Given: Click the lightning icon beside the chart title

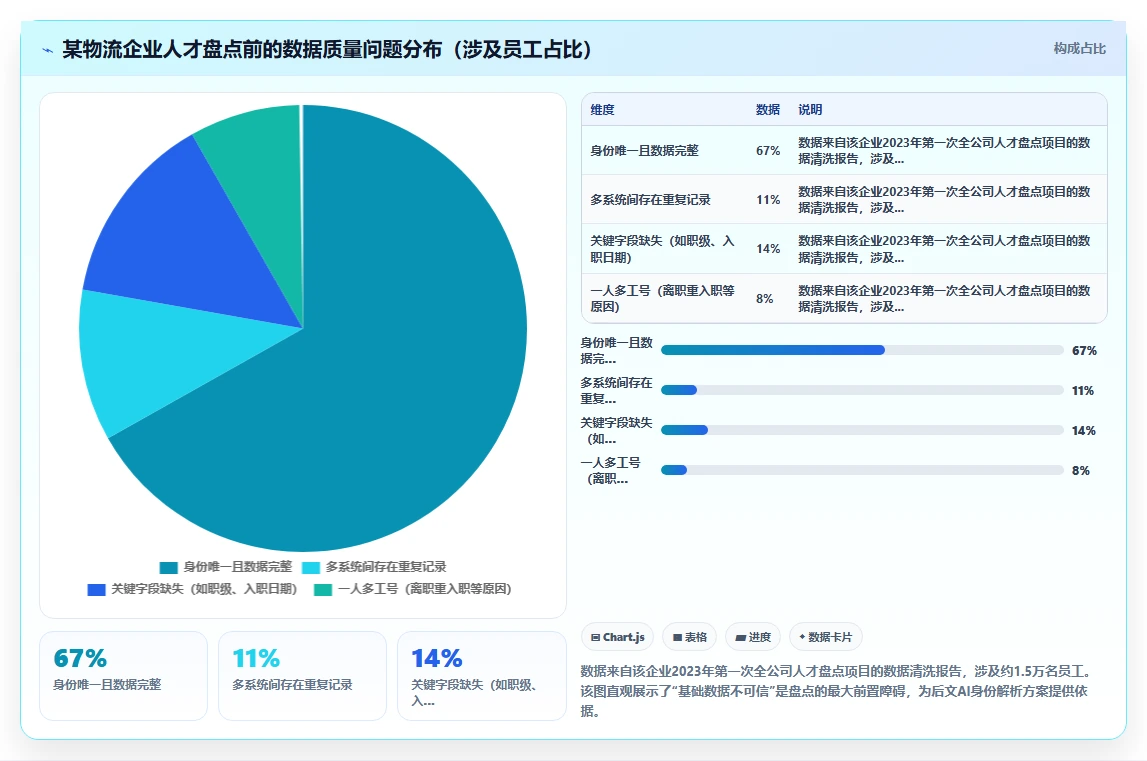Looking at the screenshot, I should tap(48, 50).
